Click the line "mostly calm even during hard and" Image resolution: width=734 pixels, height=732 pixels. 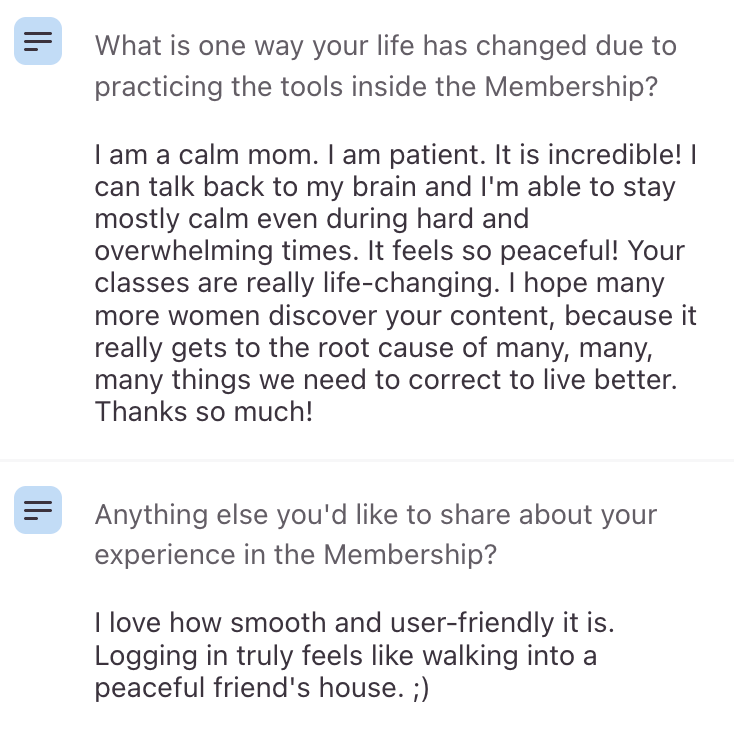pyautogui.click(x=311, y=218)
